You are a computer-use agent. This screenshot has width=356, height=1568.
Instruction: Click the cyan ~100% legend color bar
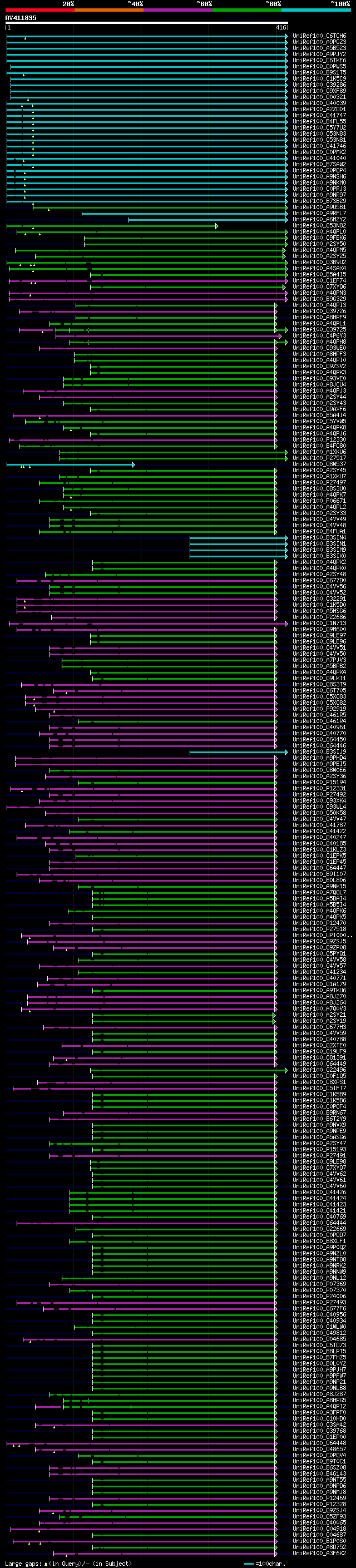[x=317, y=10]
